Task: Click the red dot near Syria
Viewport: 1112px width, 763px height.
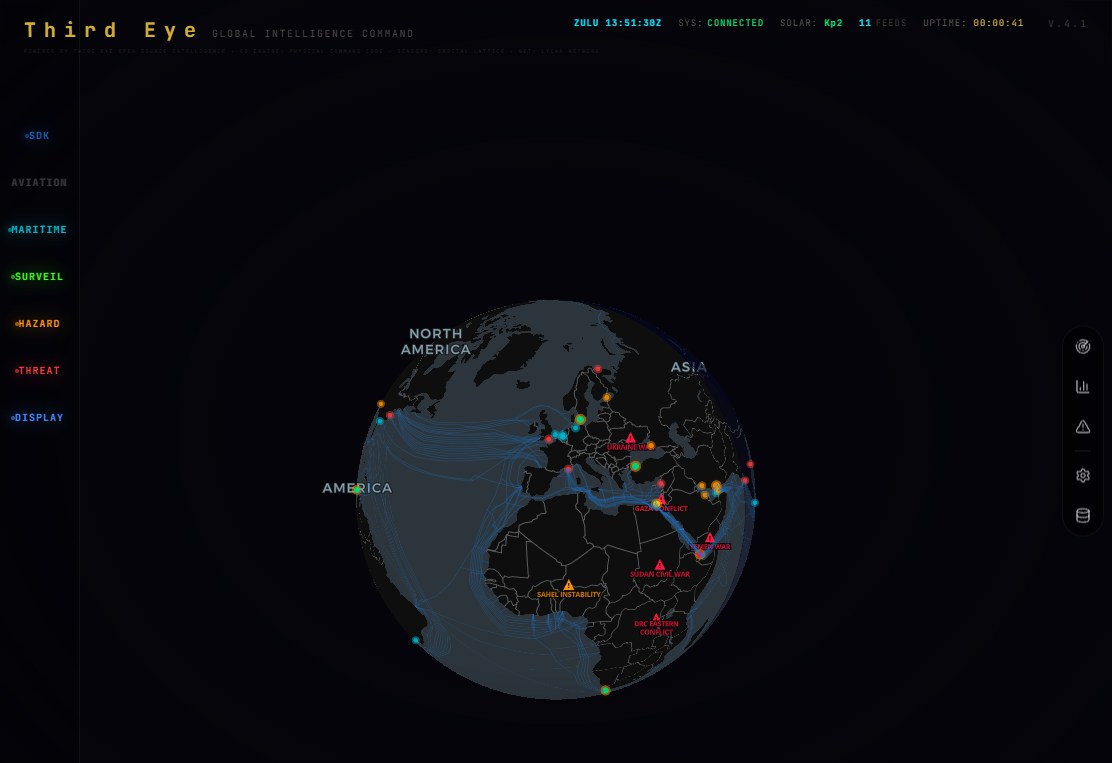Action: pyautogui.click(x=661, y=484)
